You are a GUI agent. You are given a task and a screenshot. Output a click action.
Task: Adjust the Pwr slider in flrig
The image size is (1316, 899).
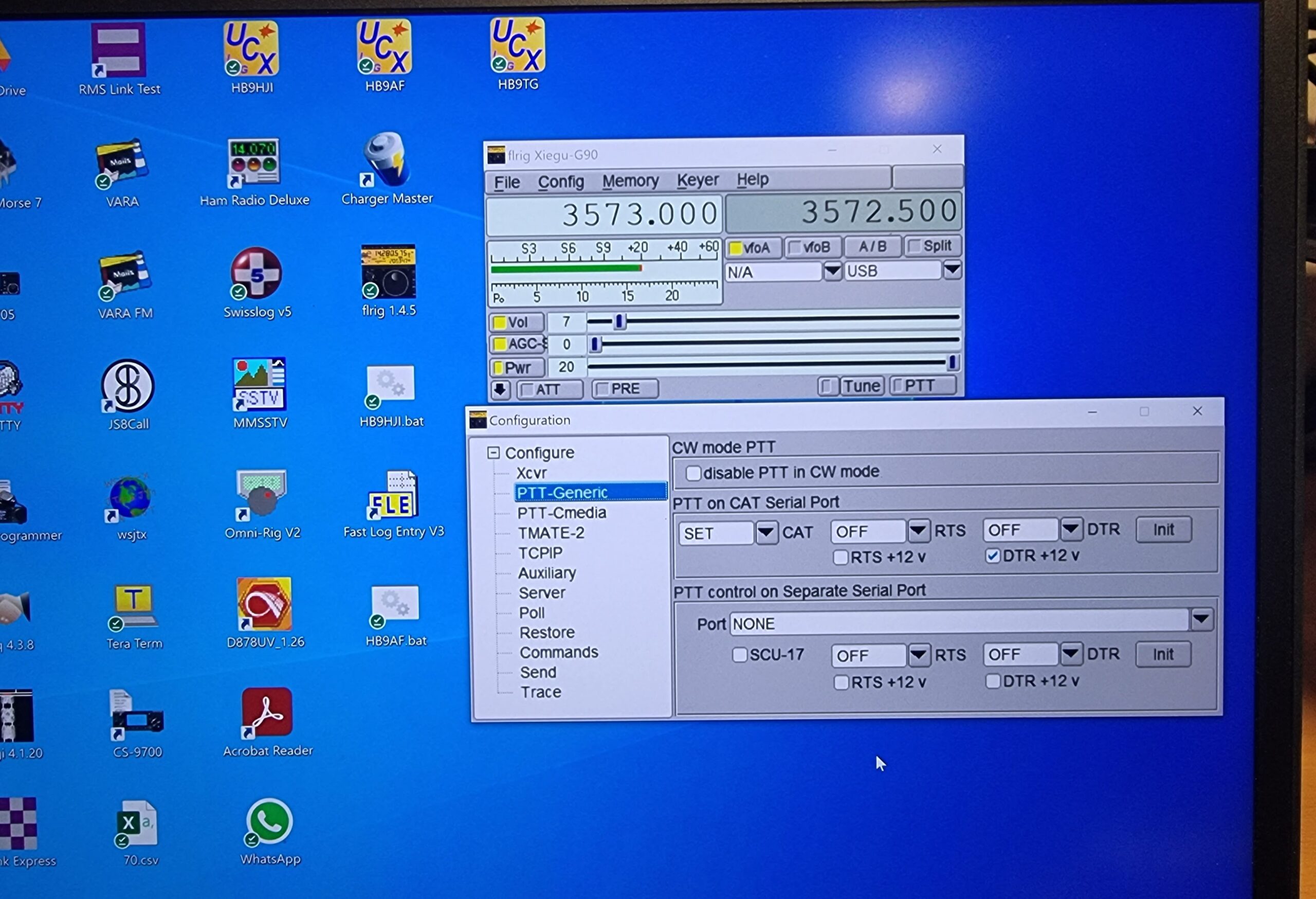click(x=773, y=364)
